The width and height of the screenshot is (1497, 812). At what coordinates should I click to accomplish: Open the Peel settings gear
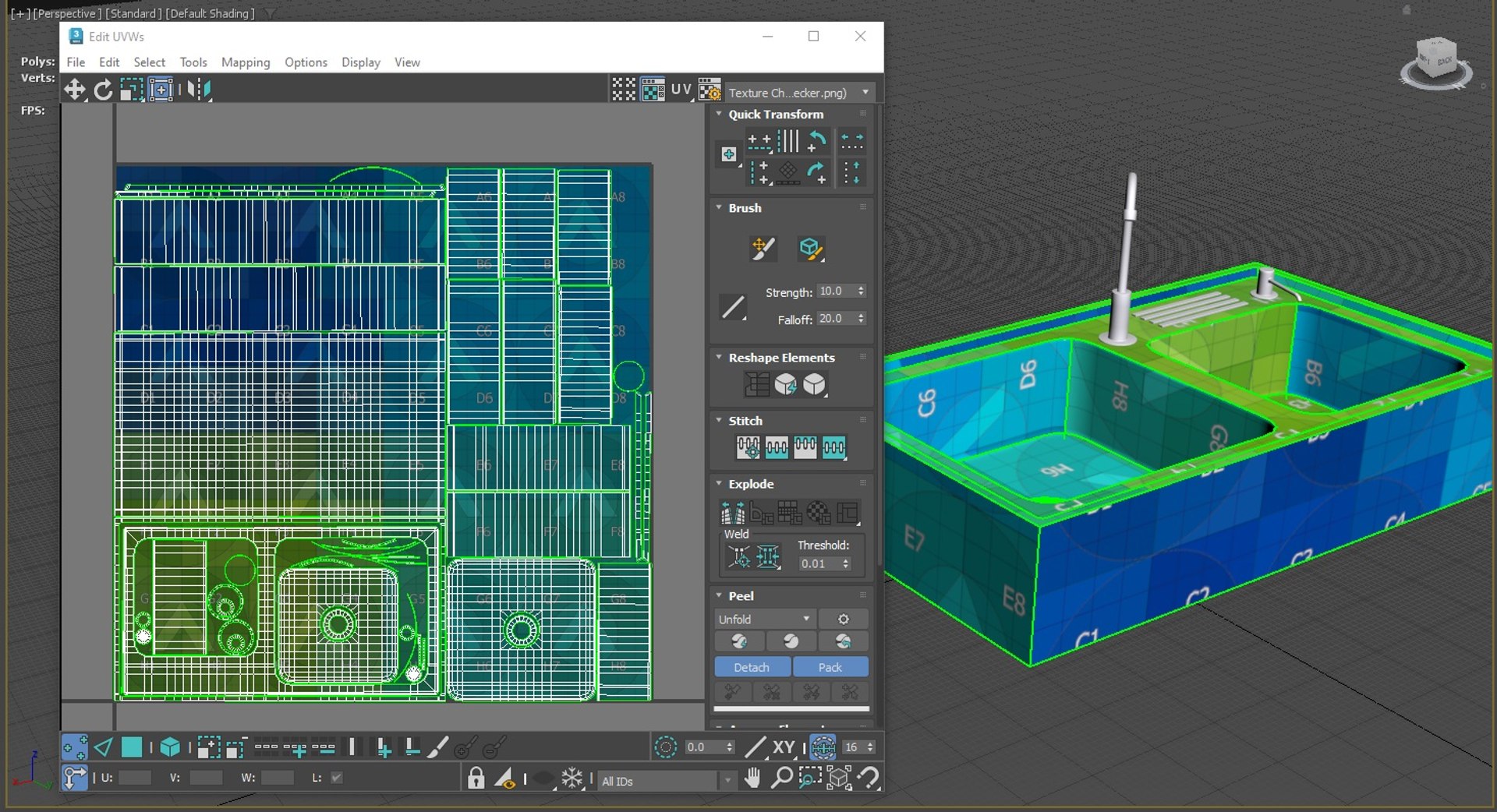843,619
